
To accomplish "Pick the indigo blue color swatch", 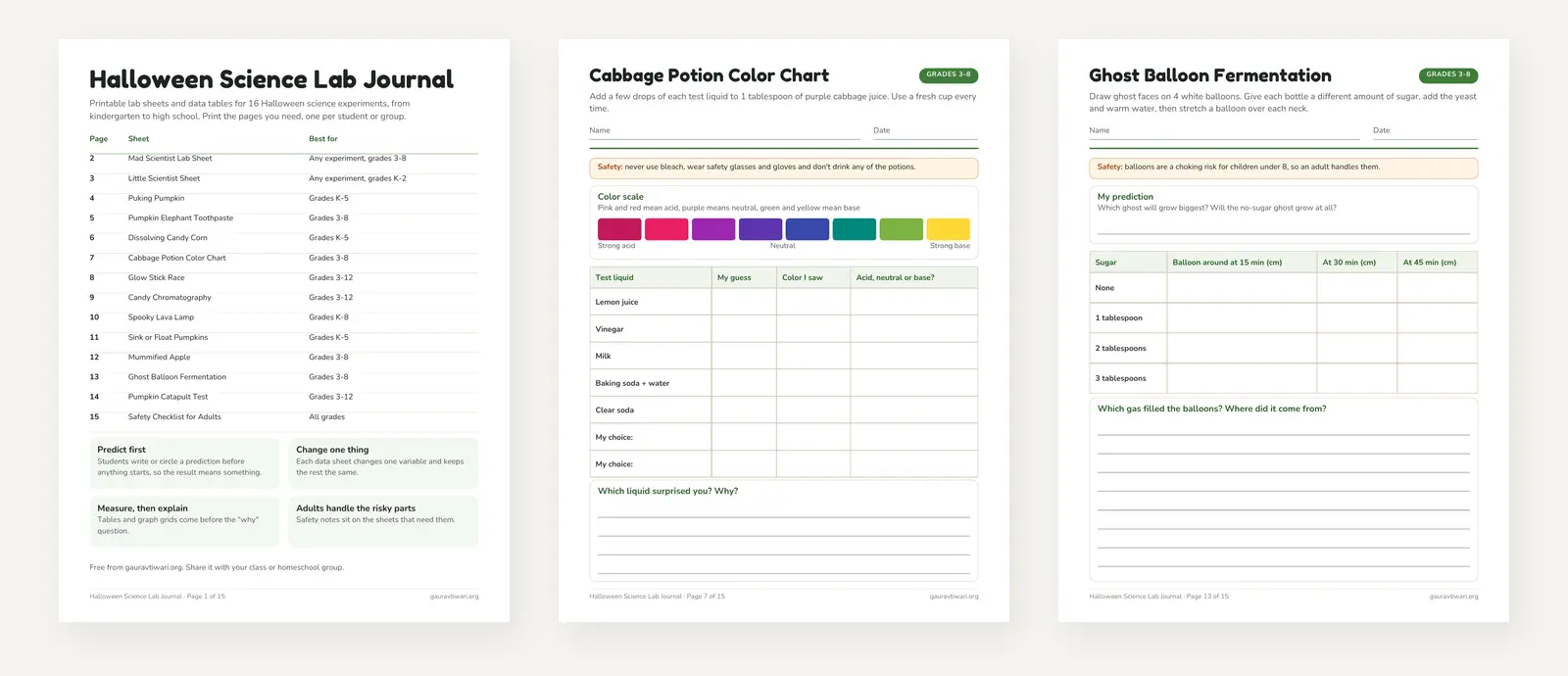I will (x=808, y=229).
